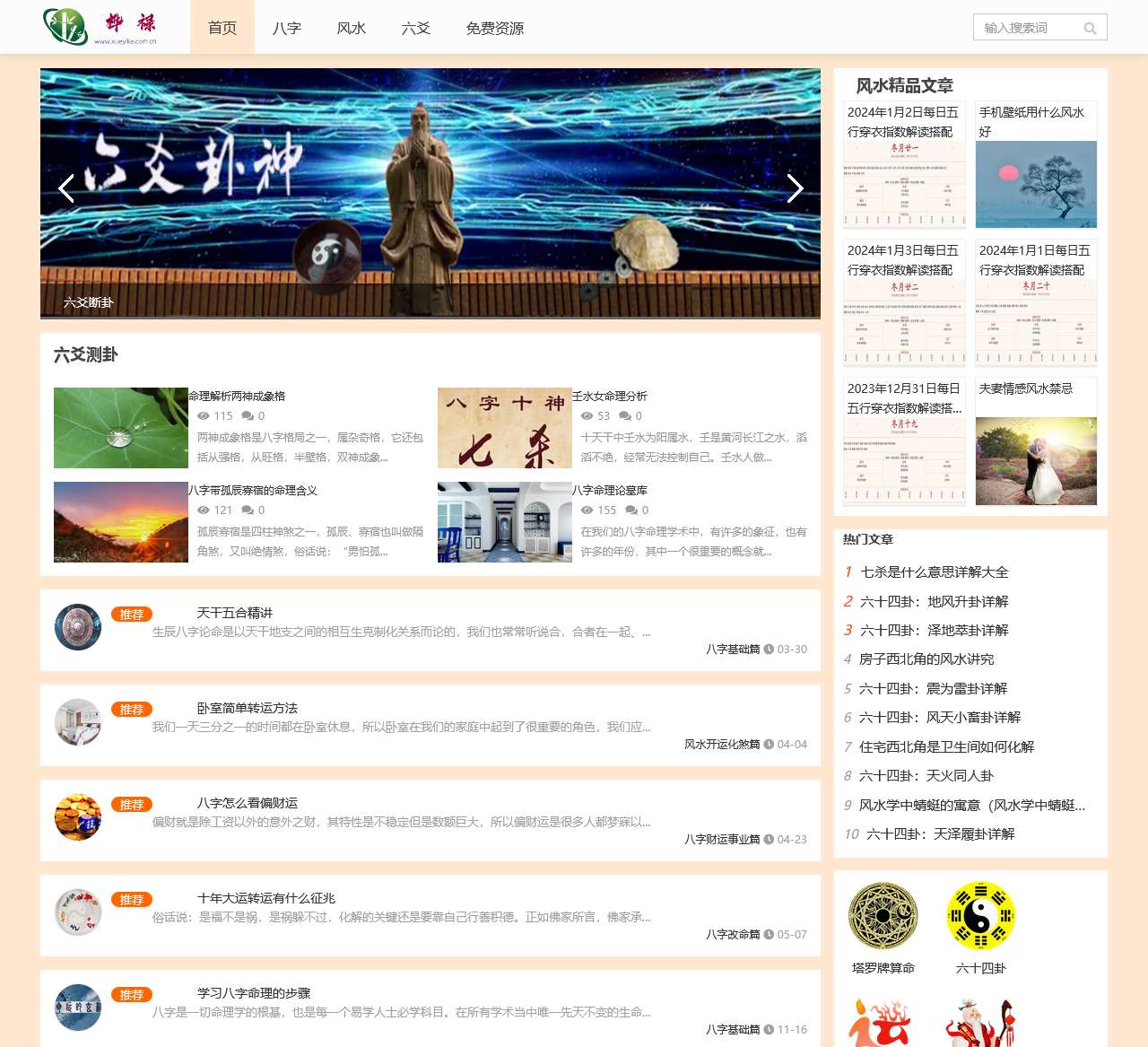The height and width of the screenshot is (1047, 1148).
Task: Open the 六十四卦 yin-yang icon
Action: [980, 916]
